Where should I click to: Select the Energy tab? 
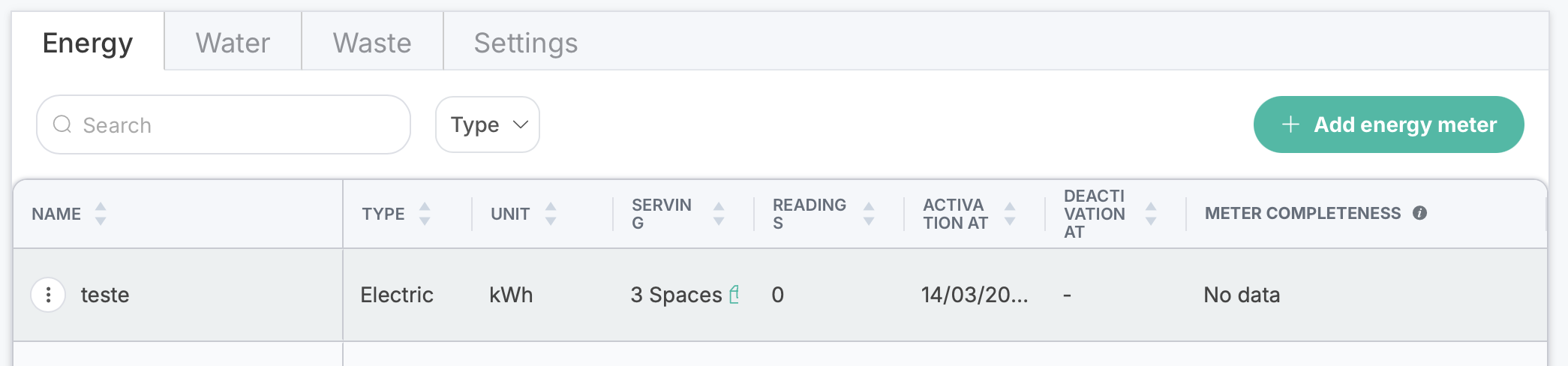(88, 42)
